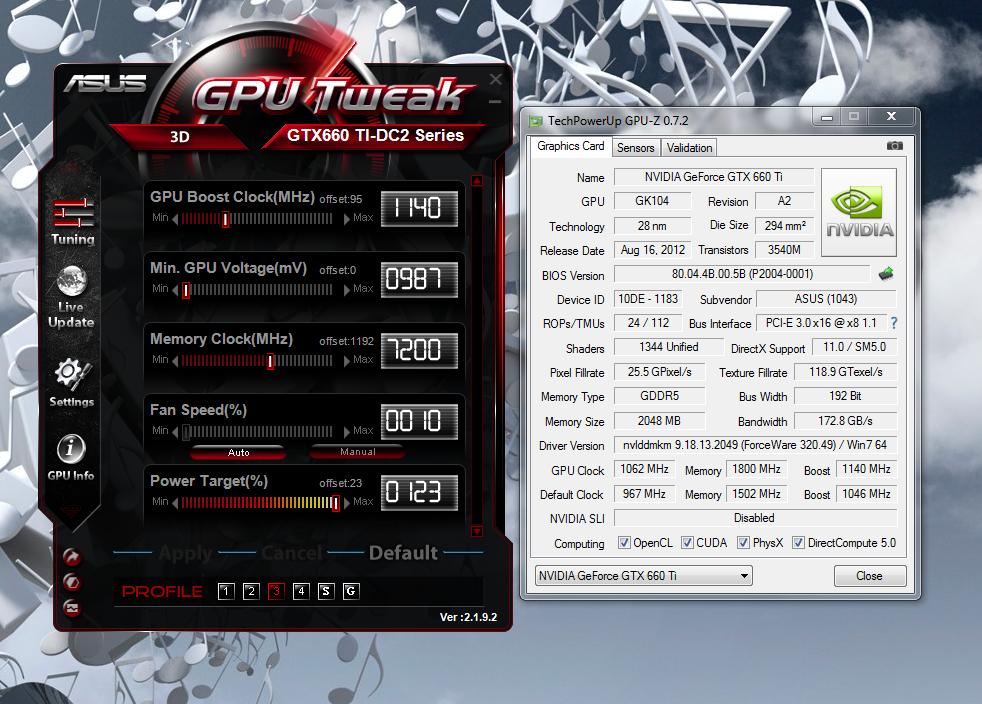Click the GPU Boost Clock value 1140
Screen dimensions: 982x704
pos(419,208)
